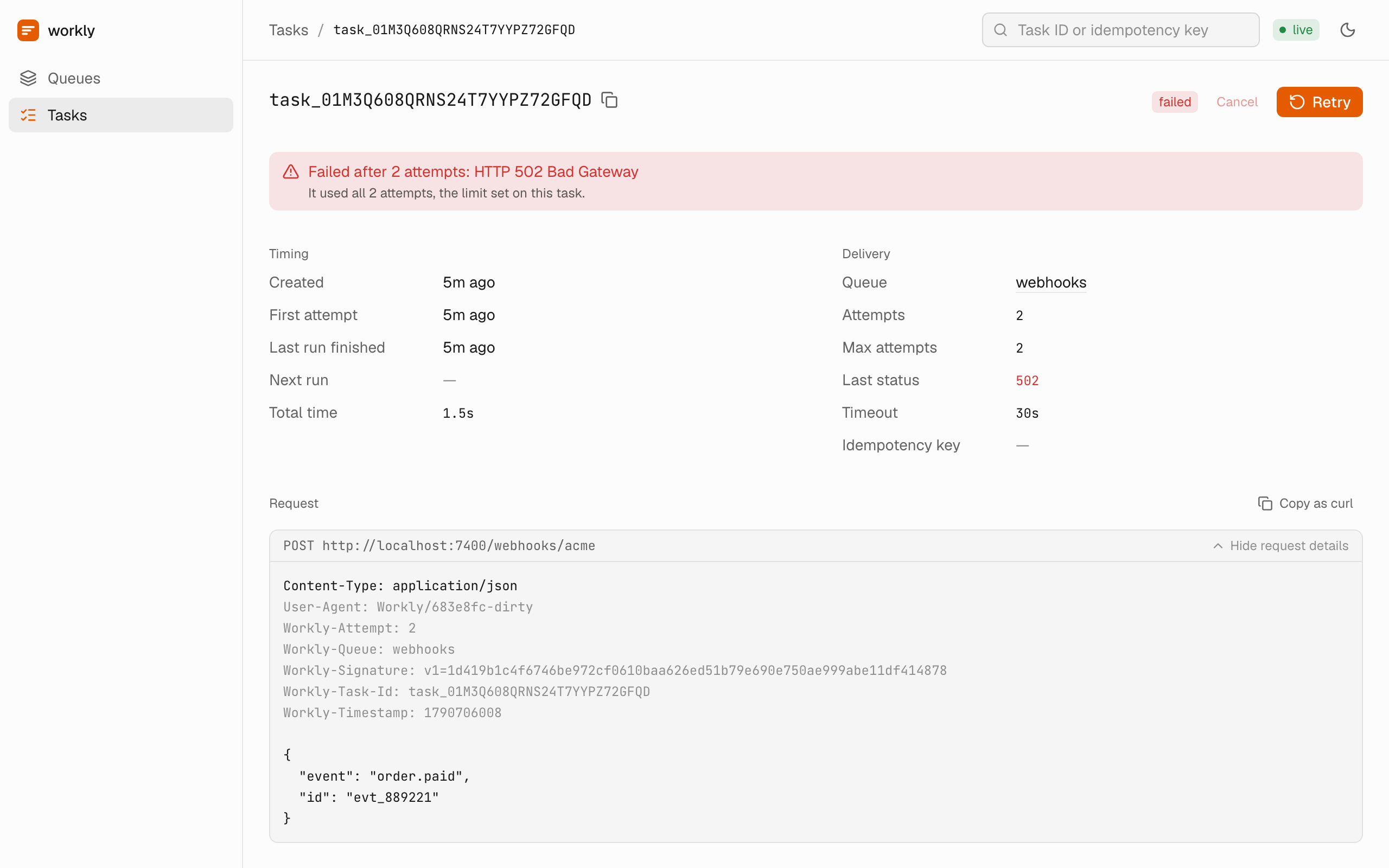
Task: Collapse with Hide request details
Action: coord(1280,546)
